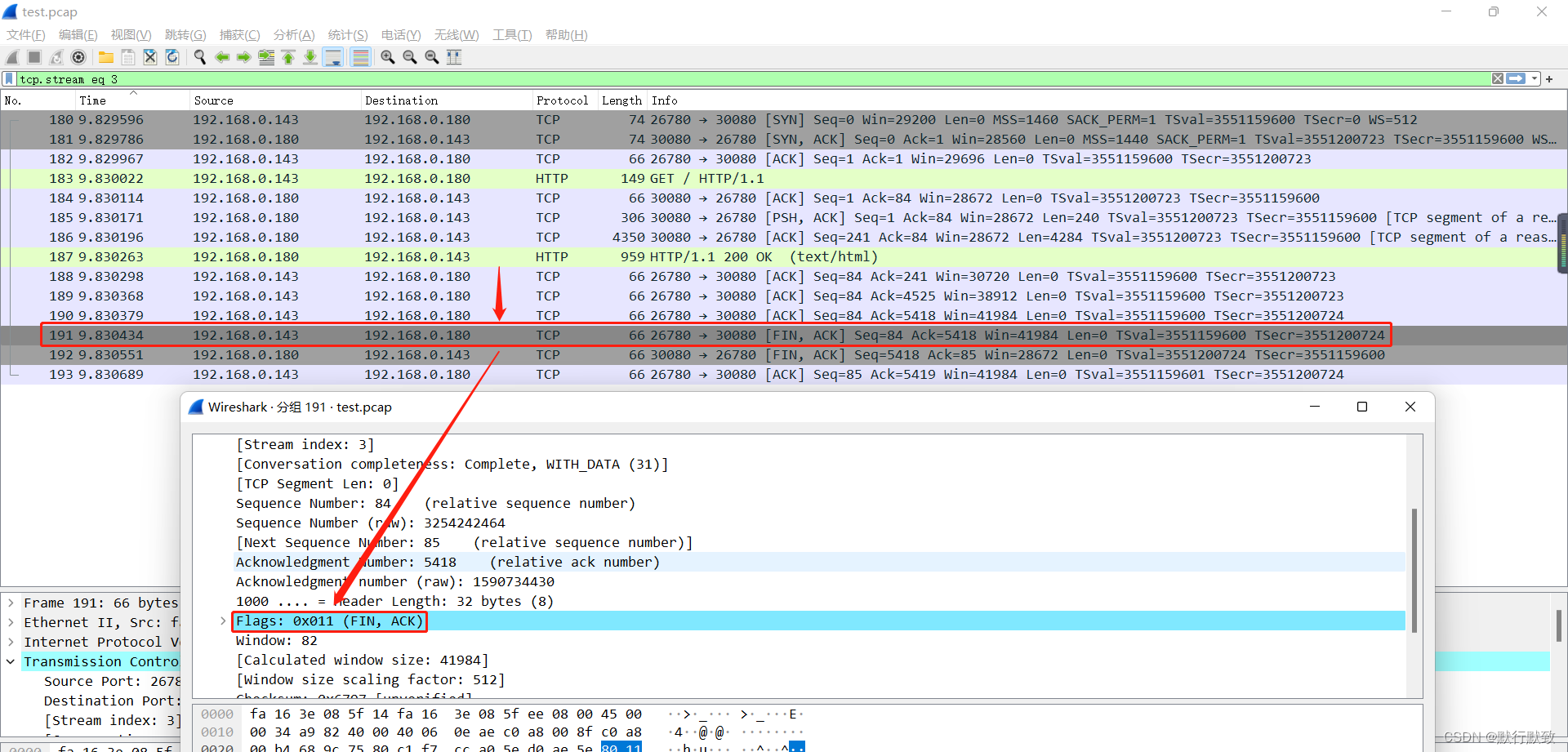1568x752 pixels.
Task: Click the packet list vertical scrollbar
Action: coord(1562,243)
